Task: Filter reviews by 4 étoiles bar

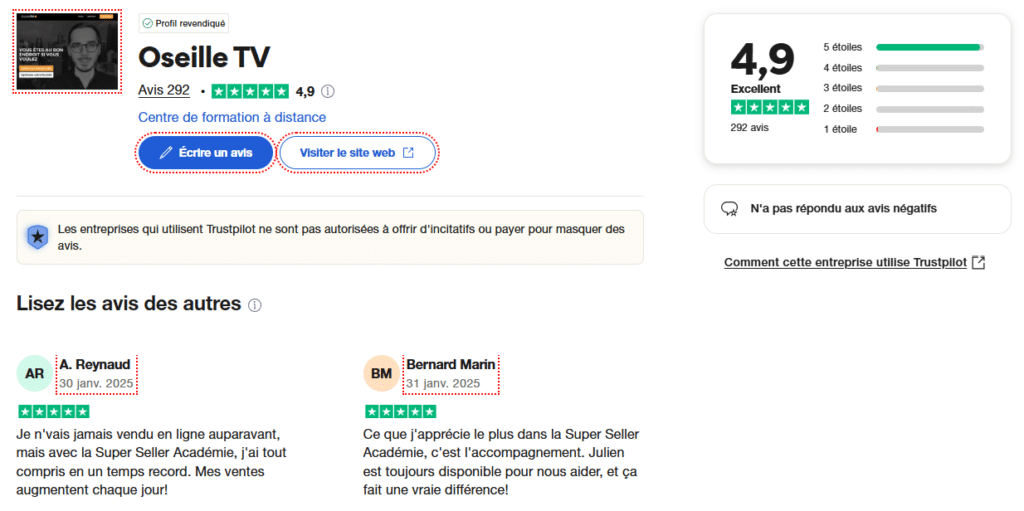Action: tap(930, 68)
